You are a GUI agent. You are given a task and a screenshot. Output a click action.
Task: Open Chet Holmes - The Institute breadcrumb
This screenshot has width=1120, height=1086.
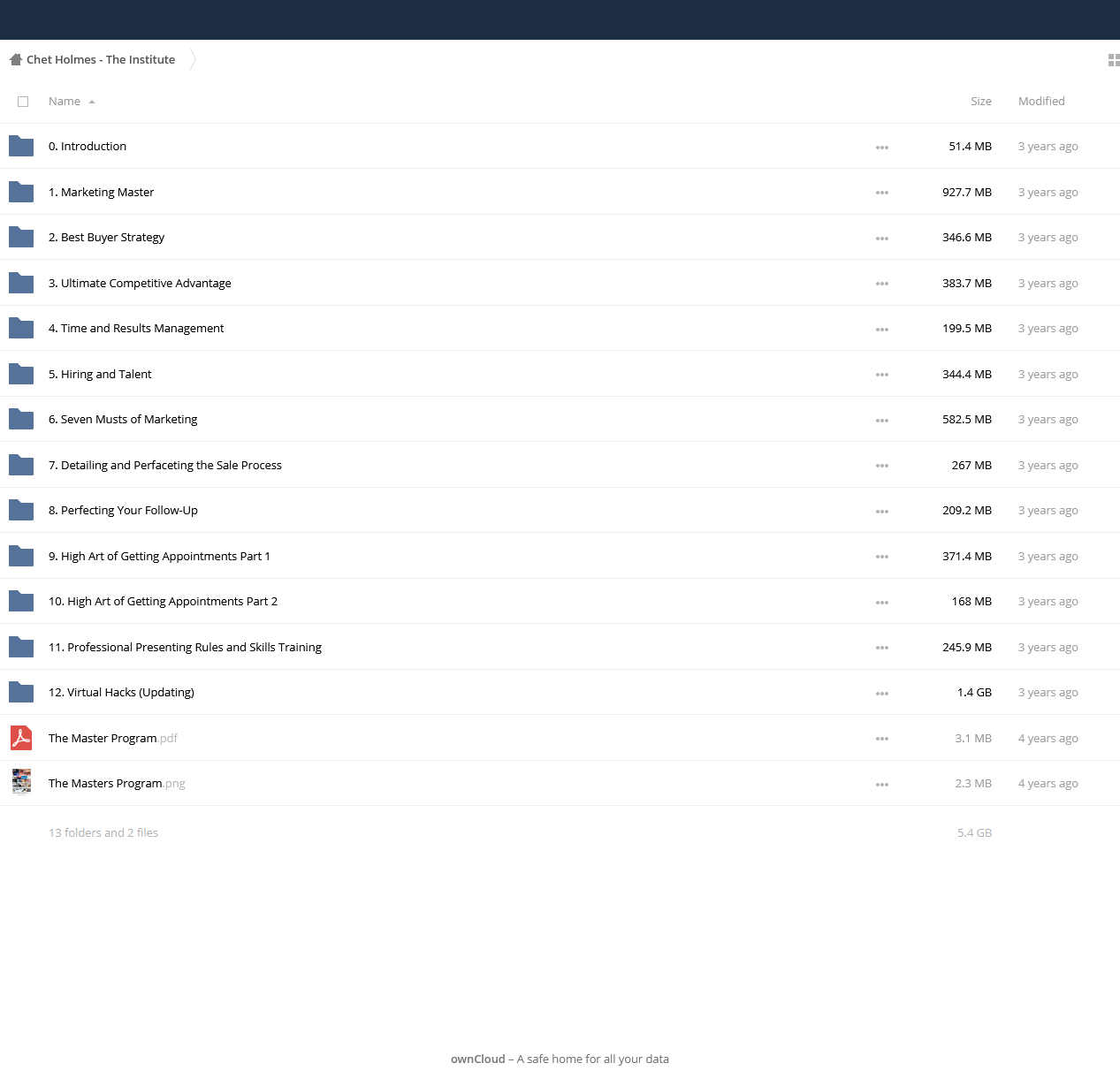point(101,60)
